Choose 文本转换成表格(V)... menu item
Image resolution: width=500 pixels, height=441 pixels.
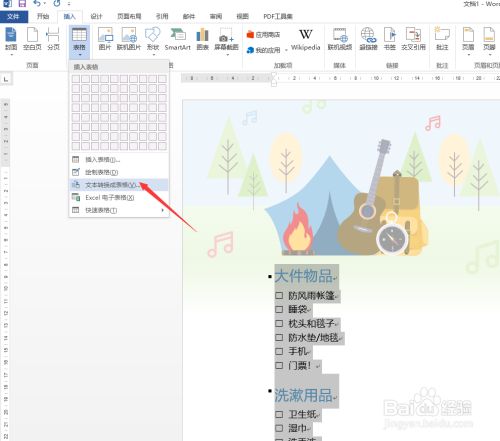point(119,185)
